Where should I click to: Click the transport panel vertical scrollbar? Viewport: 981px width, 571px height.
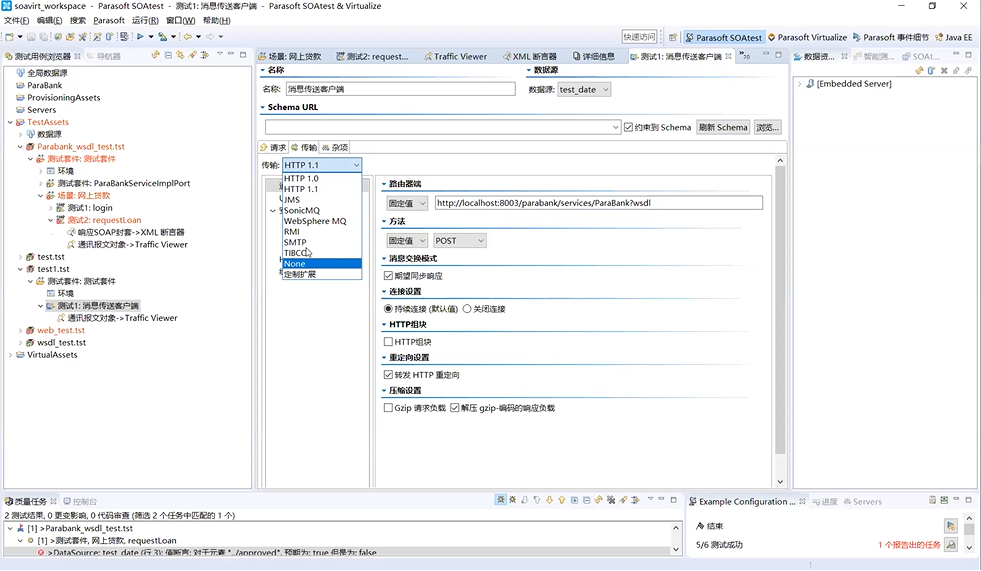[780, 310]
